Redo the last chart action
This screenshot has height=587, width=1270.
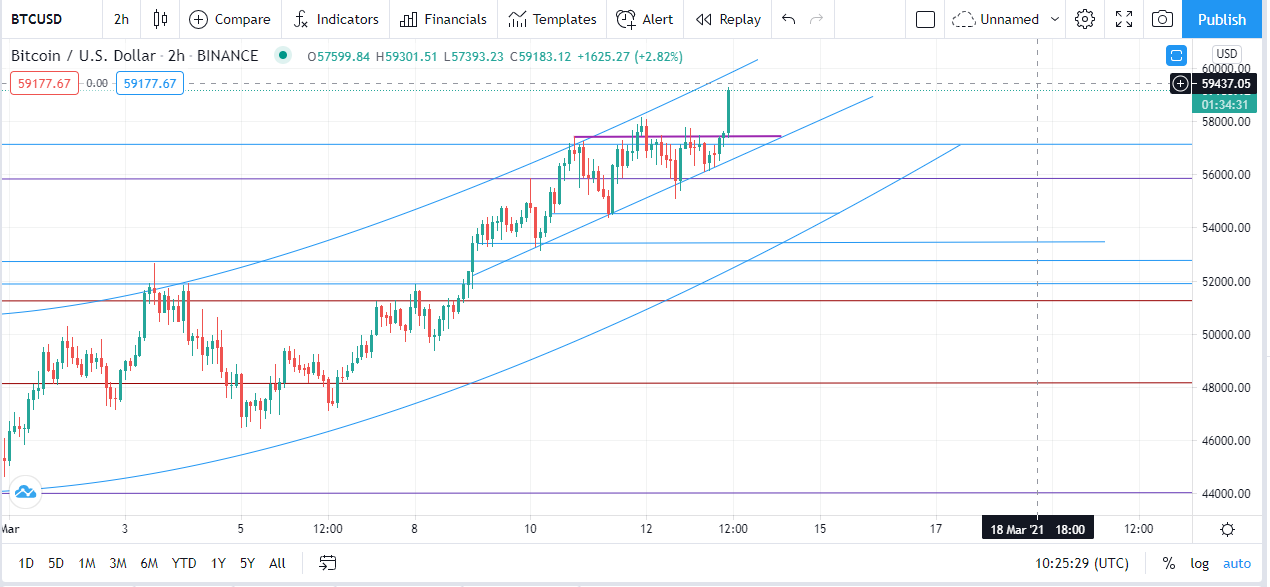coord(817,19)
